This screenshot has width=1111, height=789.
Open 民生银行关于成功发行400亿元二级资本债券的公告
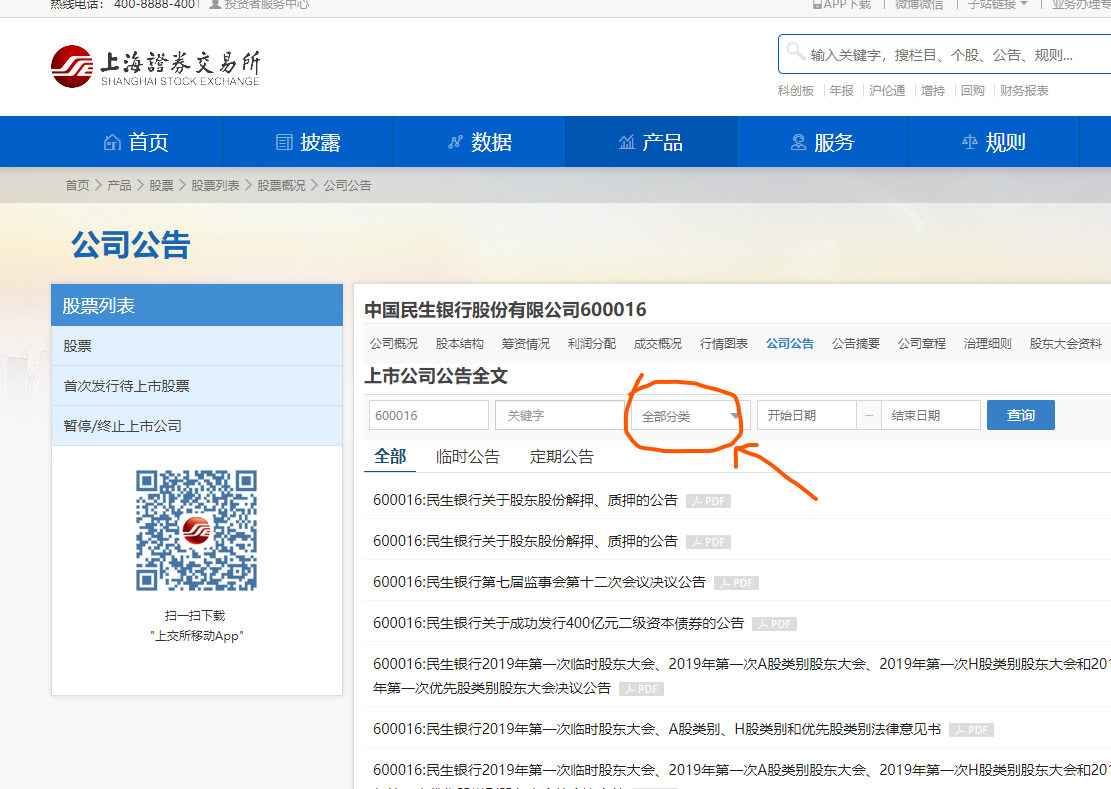coord(558,623)
